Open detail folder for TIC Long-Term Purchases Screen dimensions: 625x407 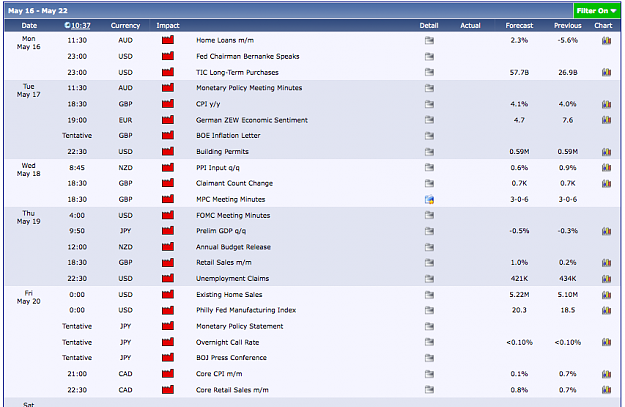[429, 72]
